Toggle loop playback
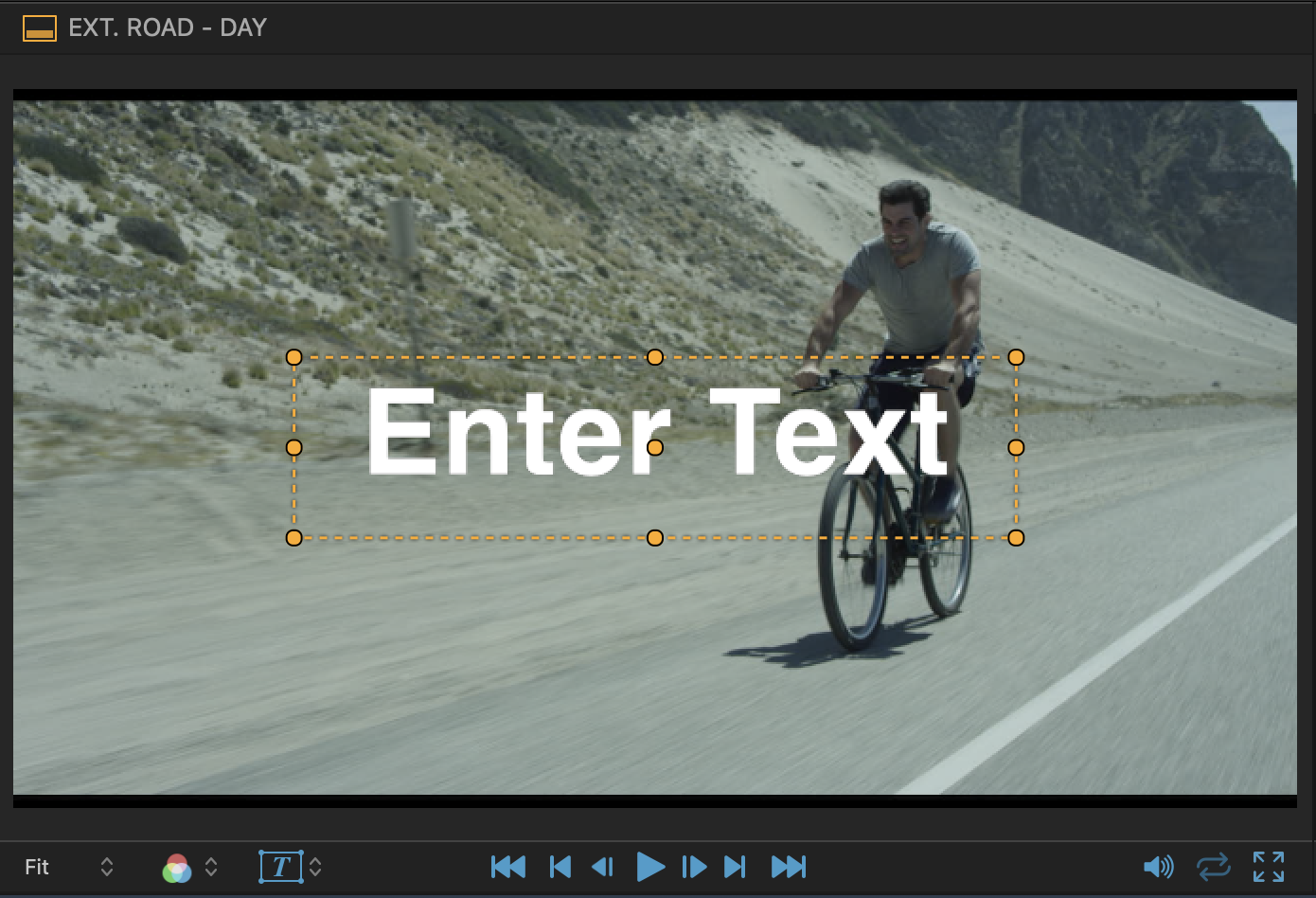This screenshot has width=1316, height=898. tap(1214, 867)
